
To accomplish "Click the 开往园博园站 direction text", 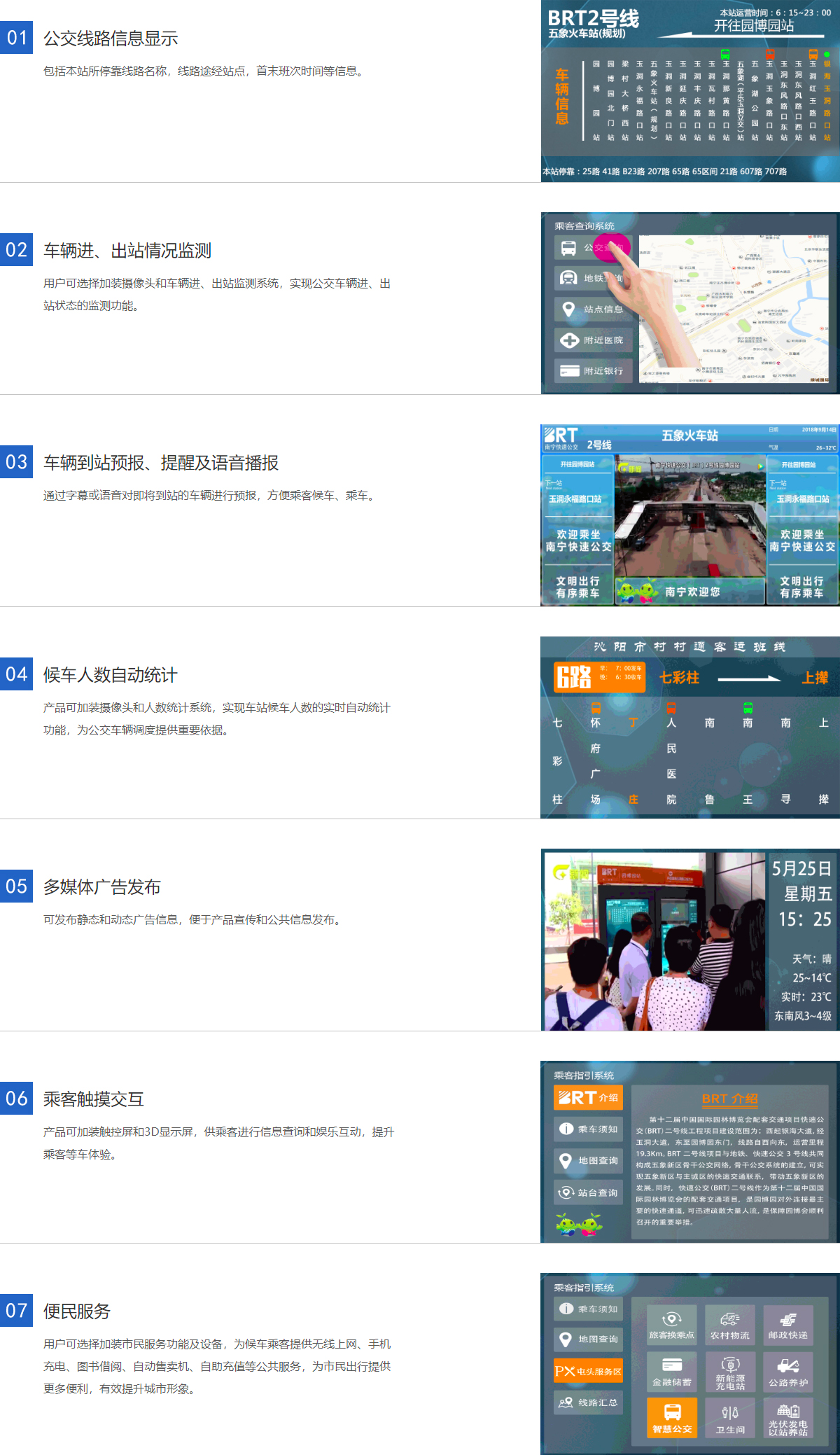I will (754, 26).
